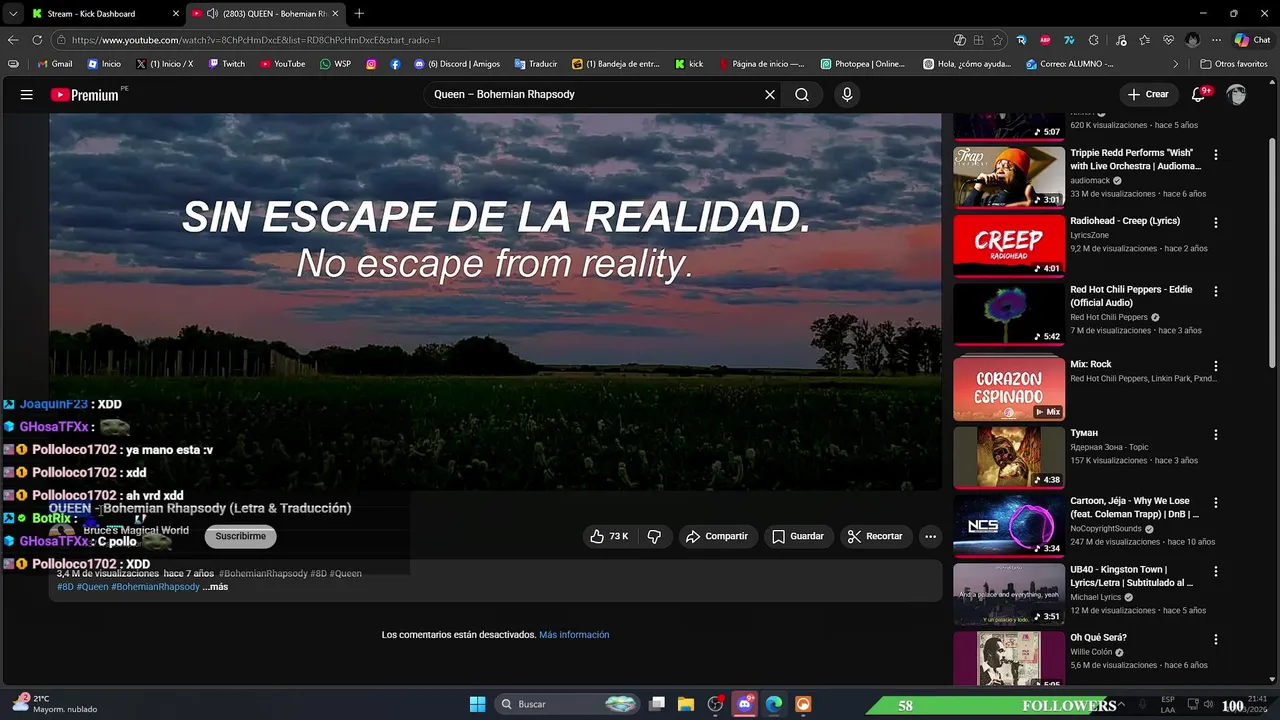Open the Facebook bookmark icon
Image resolution: width=1280 pixels, height=720 pixels.
click(x=396, y=64)
